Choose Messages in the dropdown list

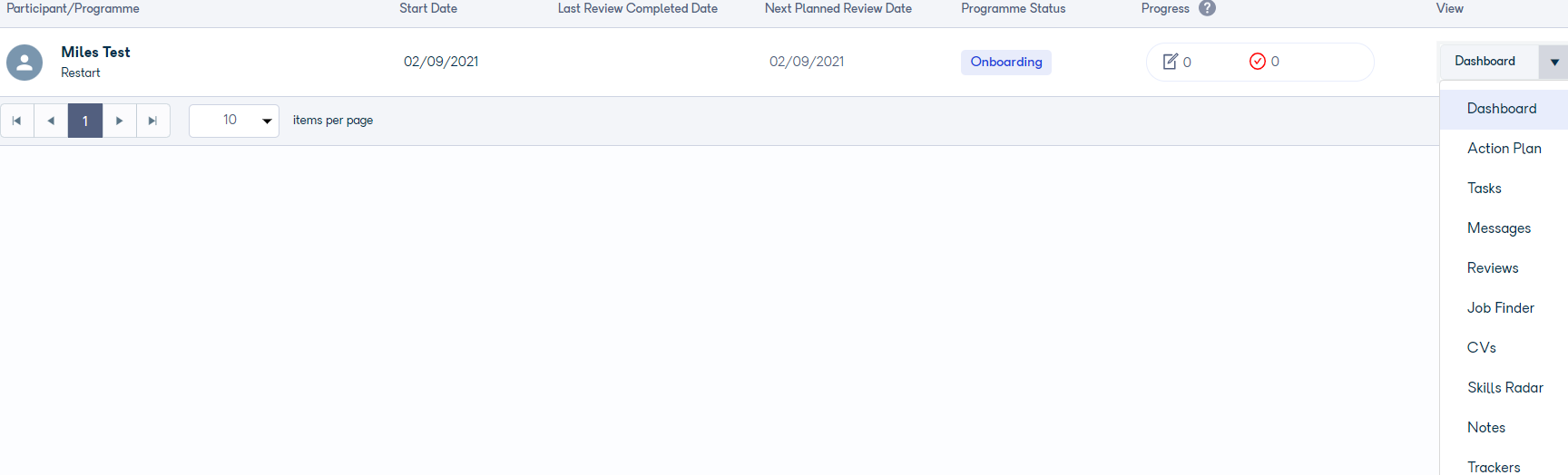pos(1499,228)
